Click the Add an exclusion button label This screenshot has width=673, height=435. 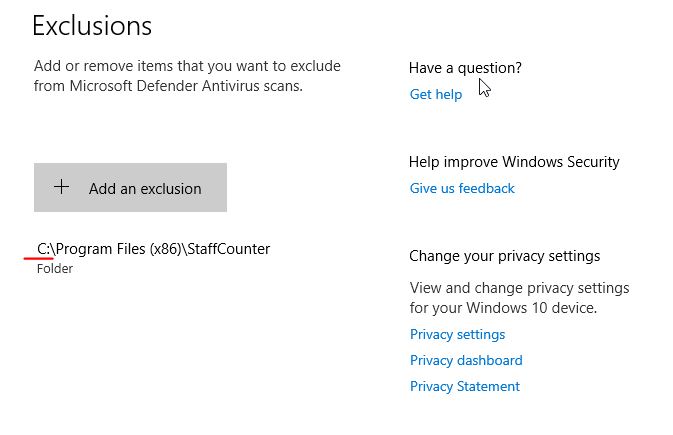tap(145, 189)
